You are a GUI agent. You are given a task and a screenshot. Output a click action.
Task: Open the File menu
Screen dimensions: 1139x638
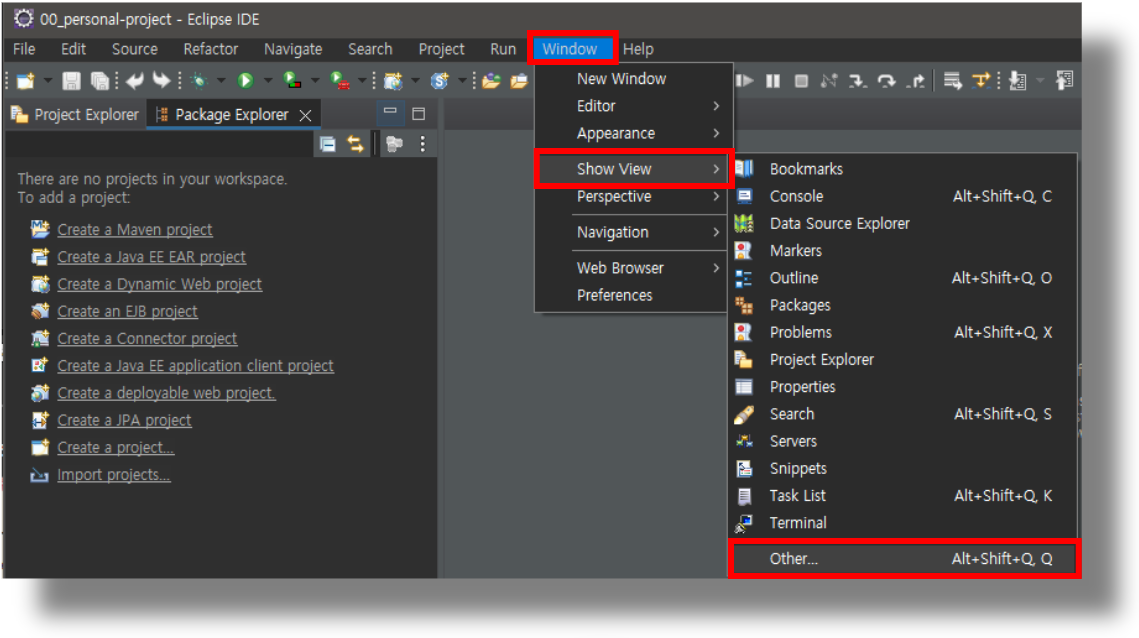click(x=24, y=49)
